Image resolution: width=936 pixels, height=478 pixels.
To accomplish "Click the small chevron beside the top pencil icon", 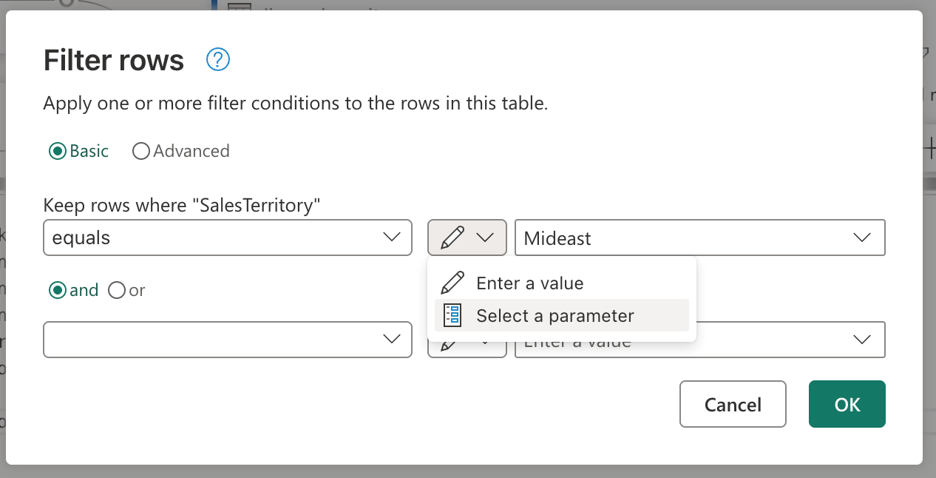I will [485, 238].
